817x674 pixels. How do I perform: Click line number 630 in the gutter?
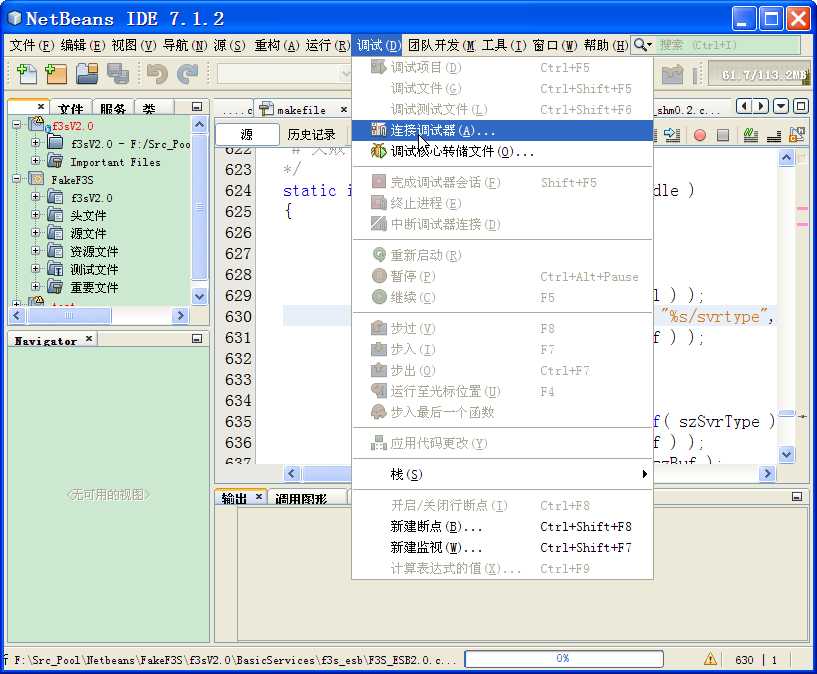[238, 316]
